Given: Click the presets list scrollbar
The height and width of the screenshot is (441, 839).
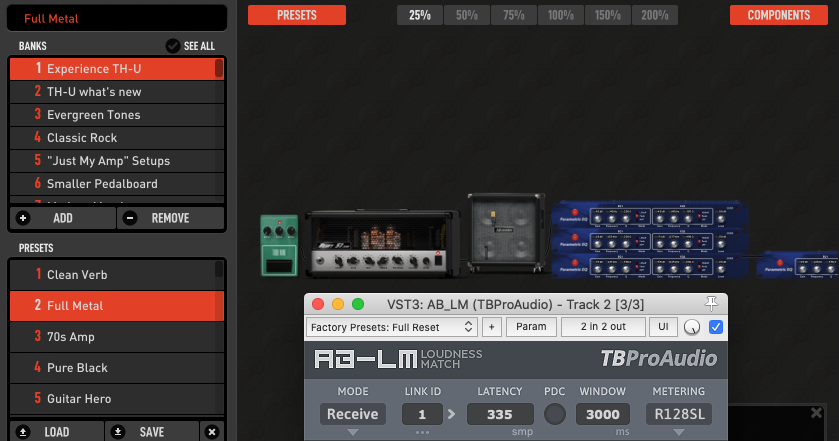Looking at the screenshot, I should click(x=219, y=269).
